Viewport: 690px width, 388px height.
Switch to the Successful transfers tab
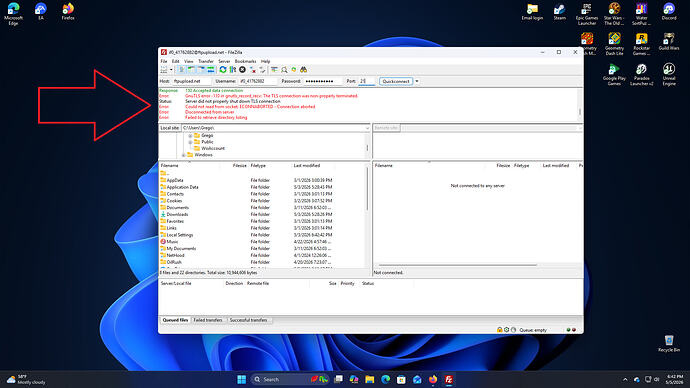(x=249, y=320)
